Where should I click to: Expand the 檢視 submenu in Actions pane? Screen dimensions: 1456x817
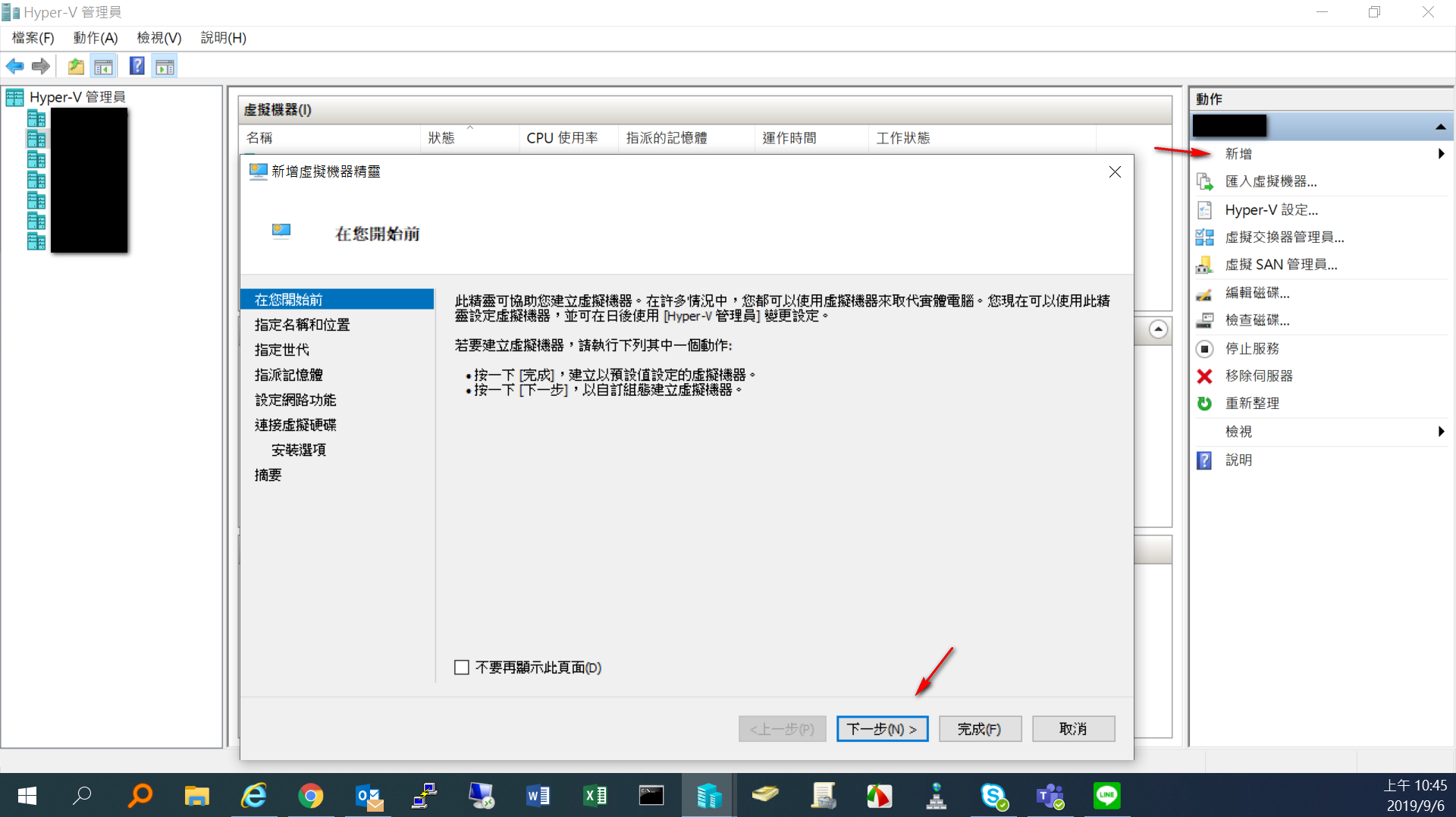[x=1441, y=432]
